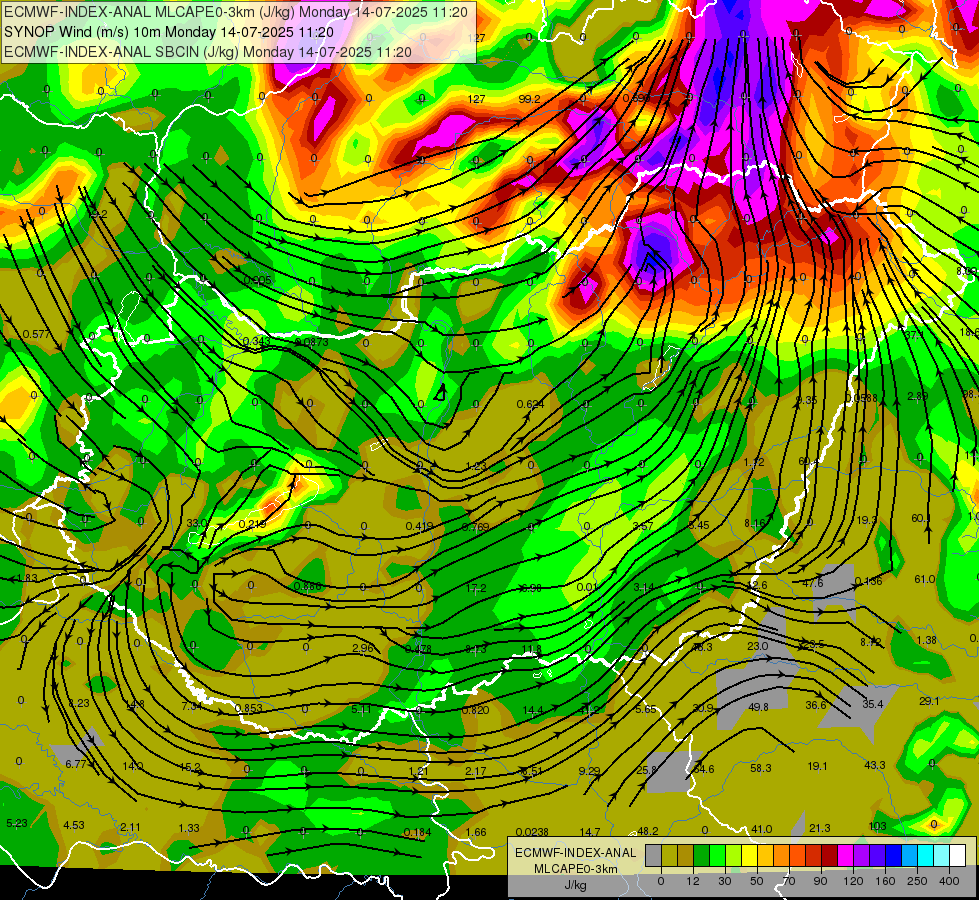
Task: Click the legend tick label 250
Action: coord(917,881)
